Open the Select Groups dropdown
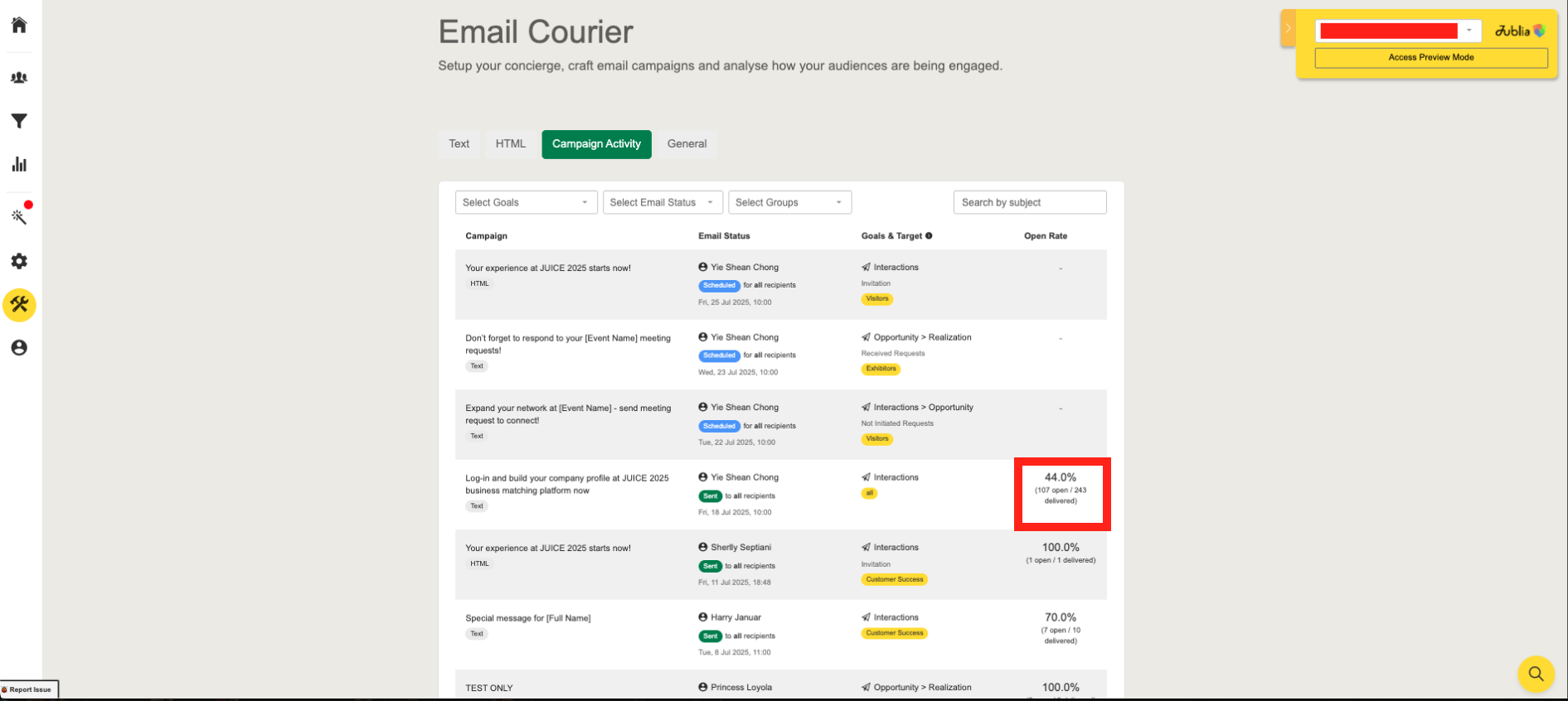The height and width of the screenshot is (701, 1568). pyautogui.click(x=789, y=202)
